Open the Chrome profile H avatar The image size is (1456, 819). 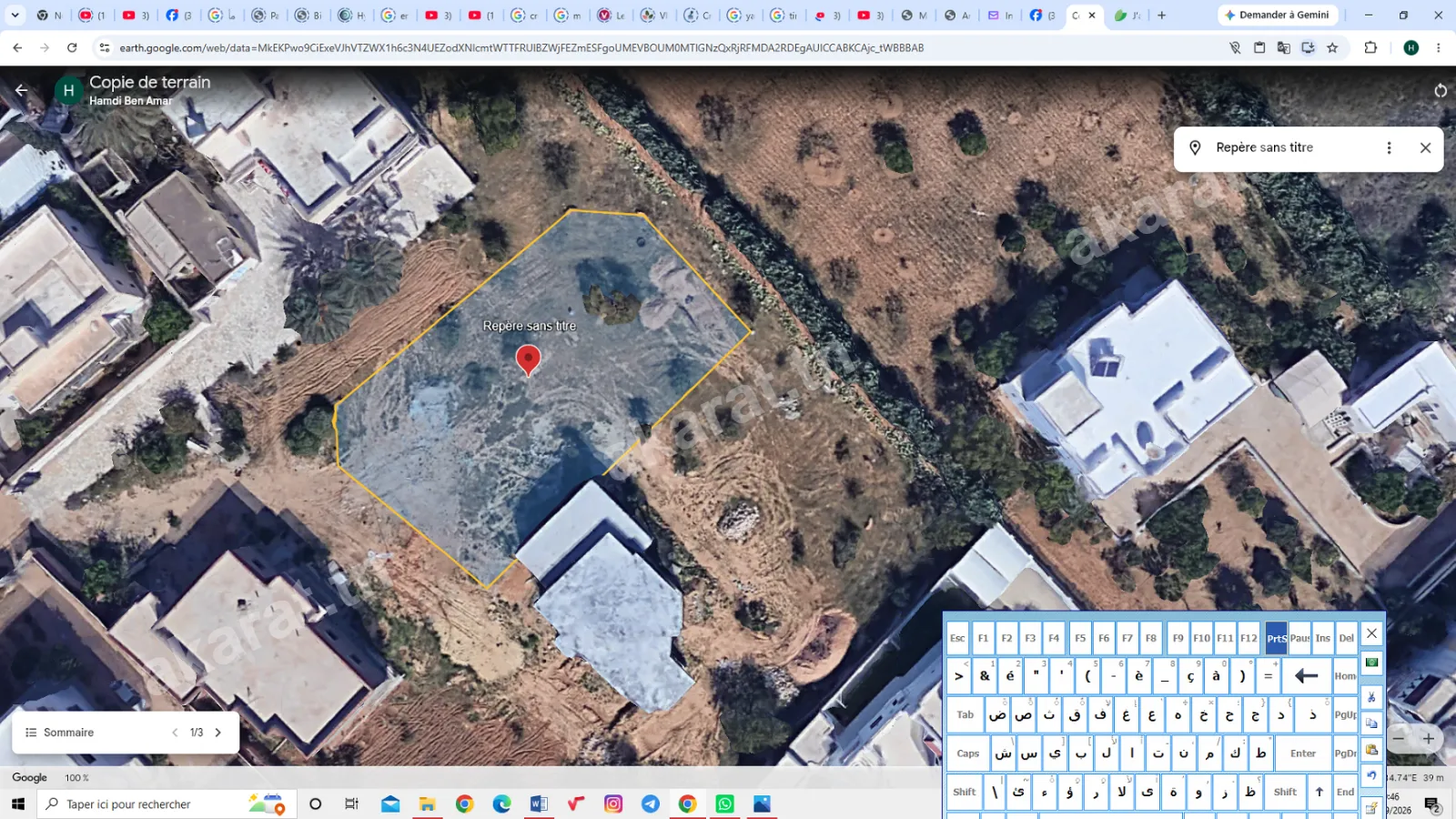point(1410,48)
